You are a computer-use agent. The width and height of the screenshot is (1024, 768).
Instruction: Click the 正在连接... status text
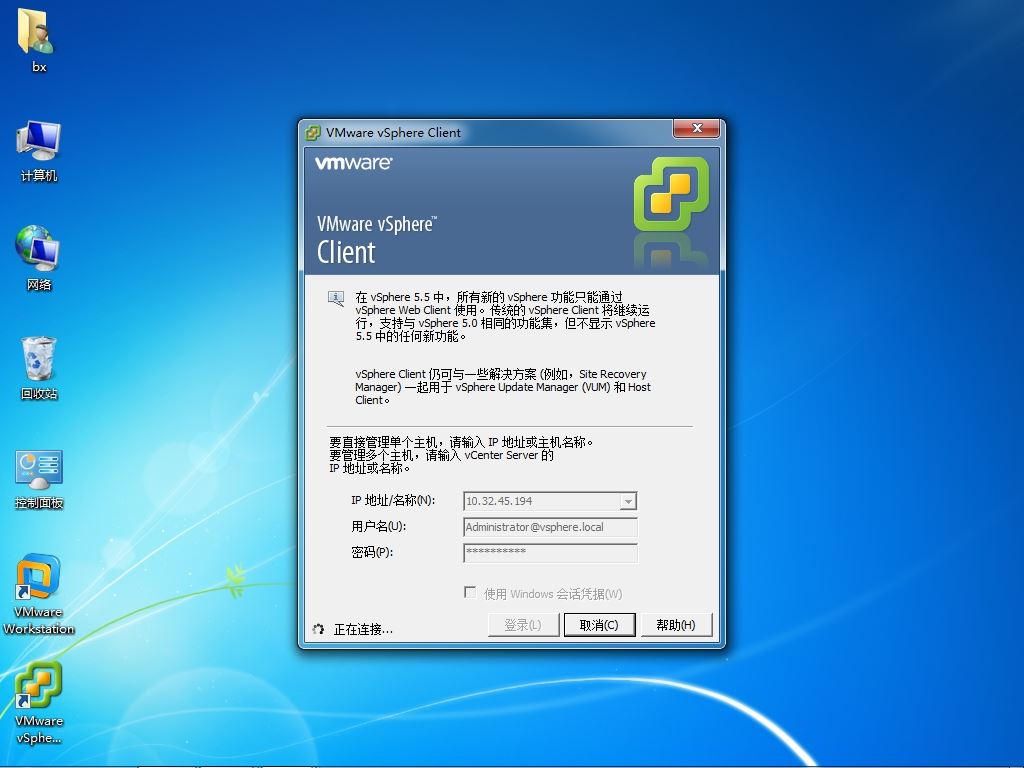click(363, 630)
